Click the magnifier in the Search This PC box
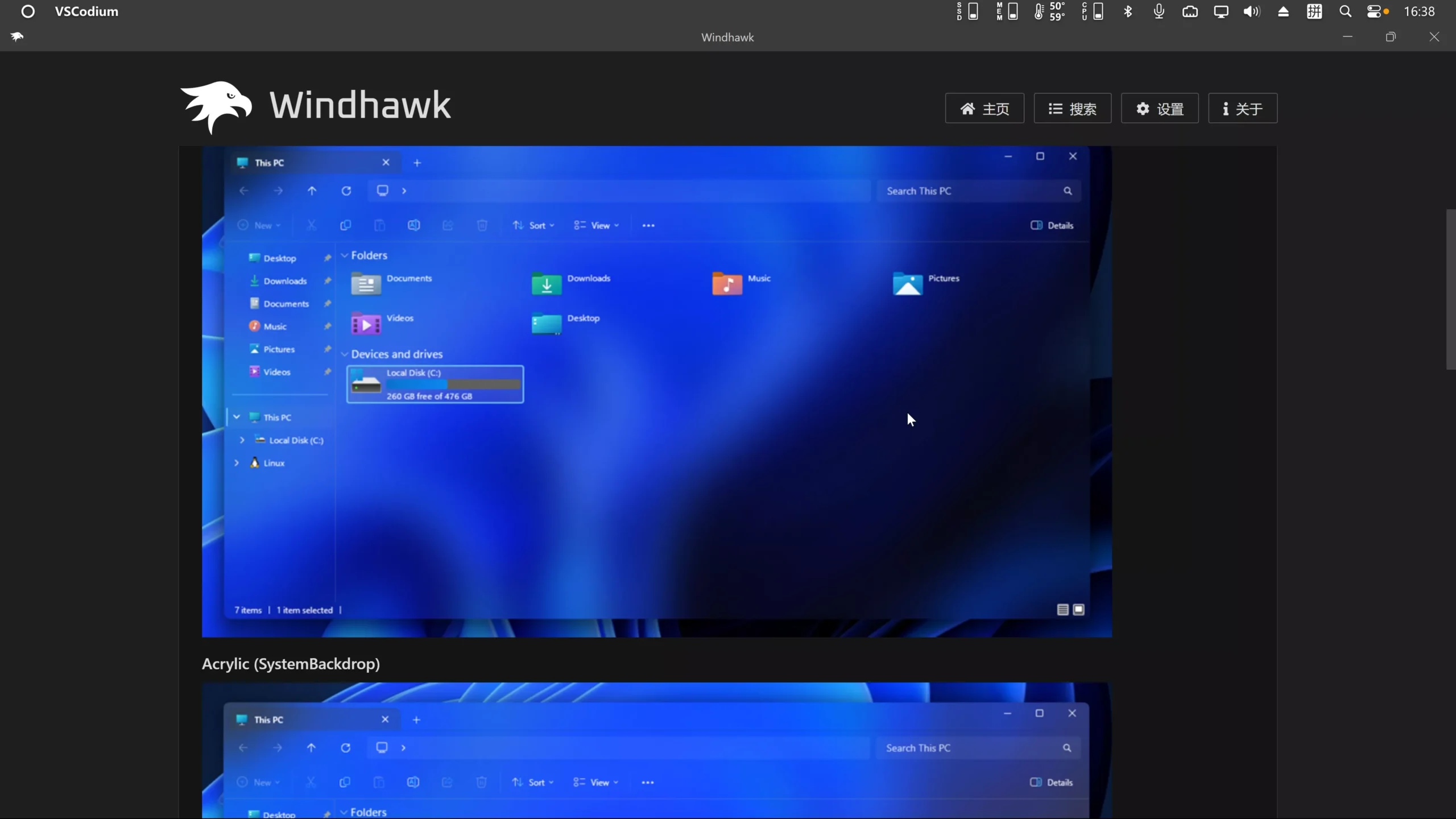This screenshot has width=1456, height=819. pyautogui.click(x=1068, y=191)
